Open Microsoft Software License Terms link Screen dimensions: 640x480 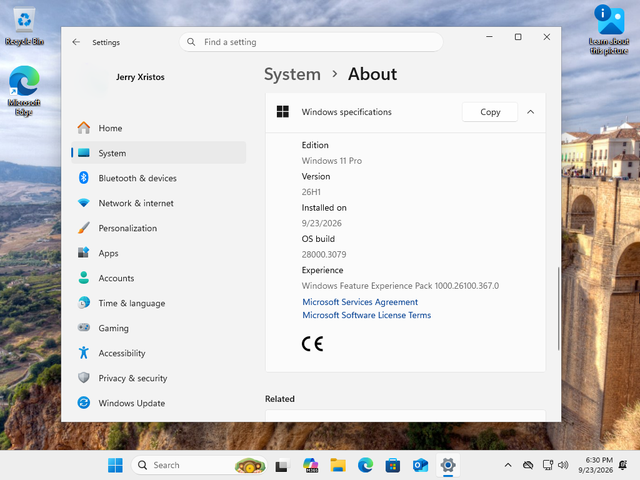pyautogui.click(x=367, y=315)
